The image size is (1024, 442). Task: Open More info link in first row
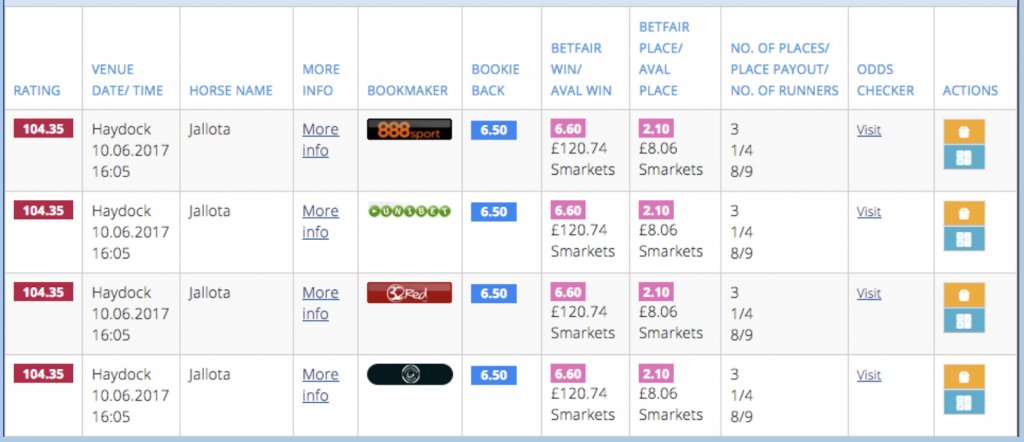(321, 140)
